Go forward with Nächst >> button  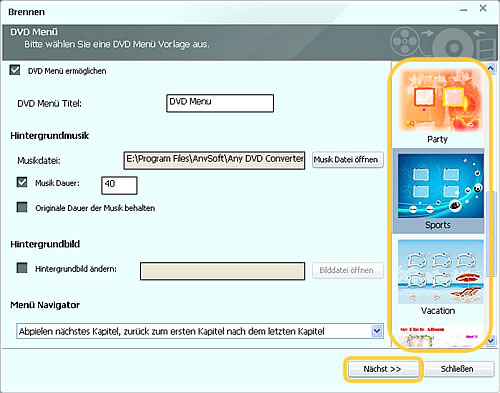[x=383, y=369]
